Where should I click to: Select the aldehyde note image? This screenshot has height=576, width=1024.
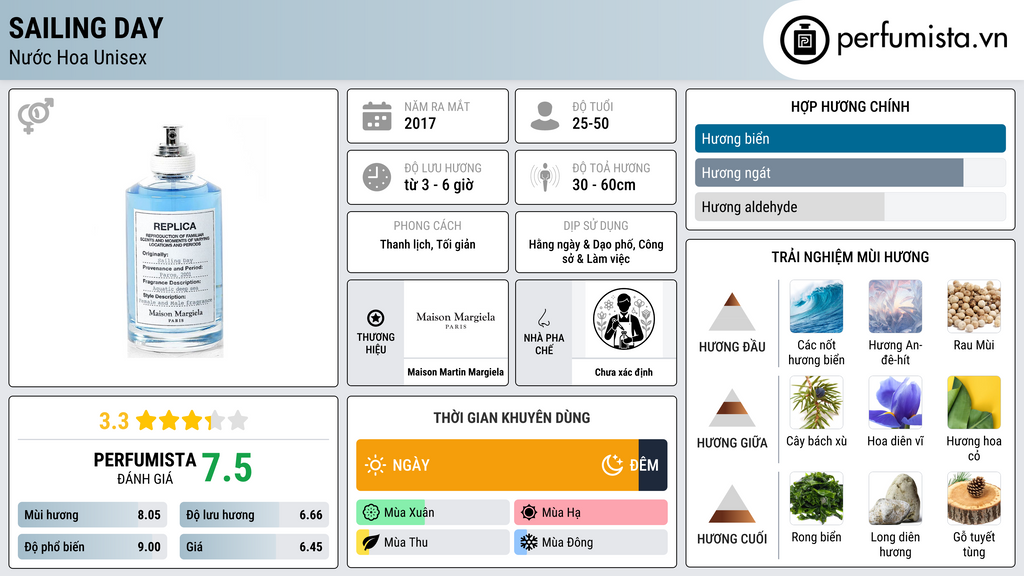point(895,307)
